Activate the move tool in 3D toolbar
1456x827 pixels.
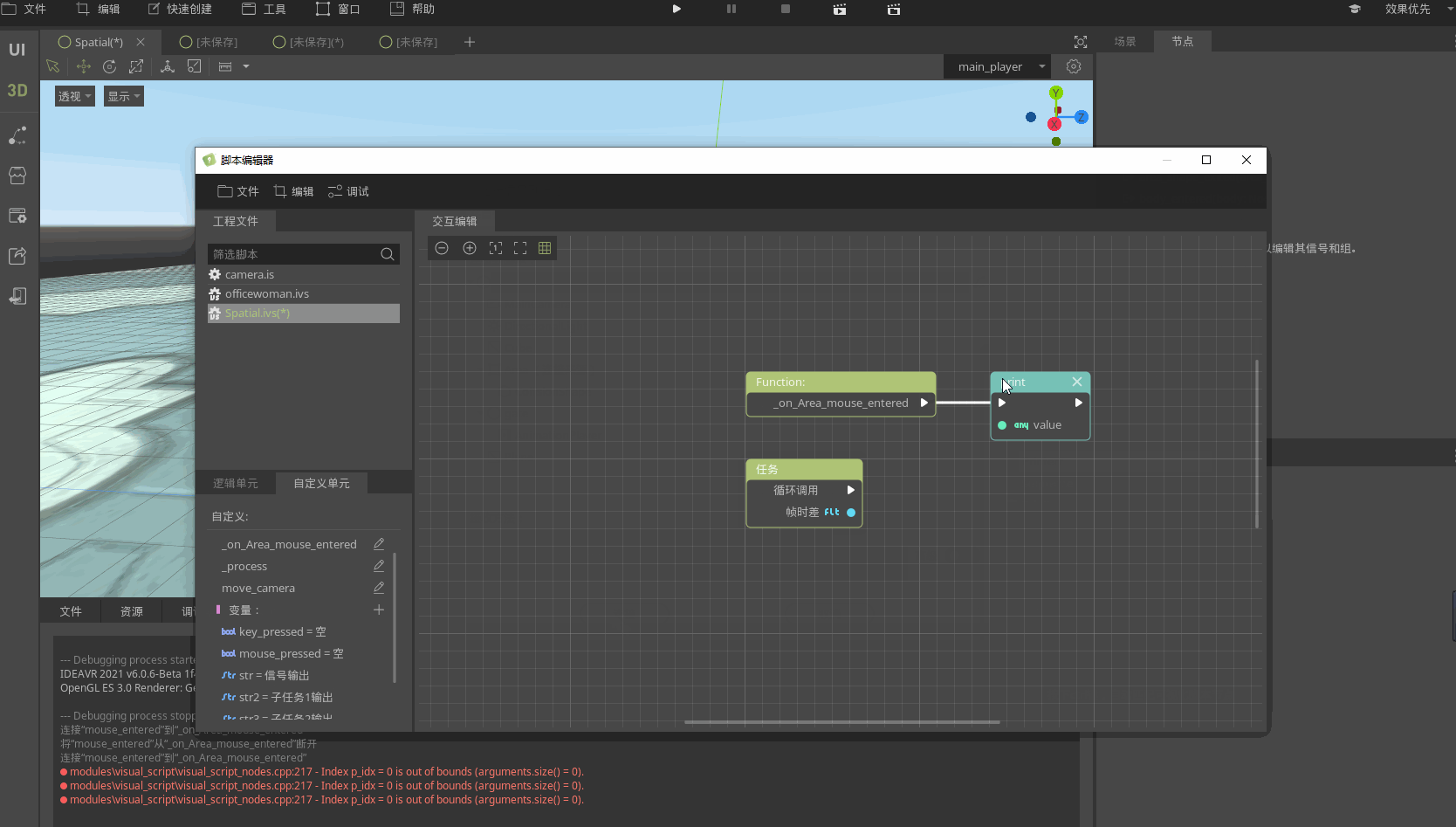point(84,66)
